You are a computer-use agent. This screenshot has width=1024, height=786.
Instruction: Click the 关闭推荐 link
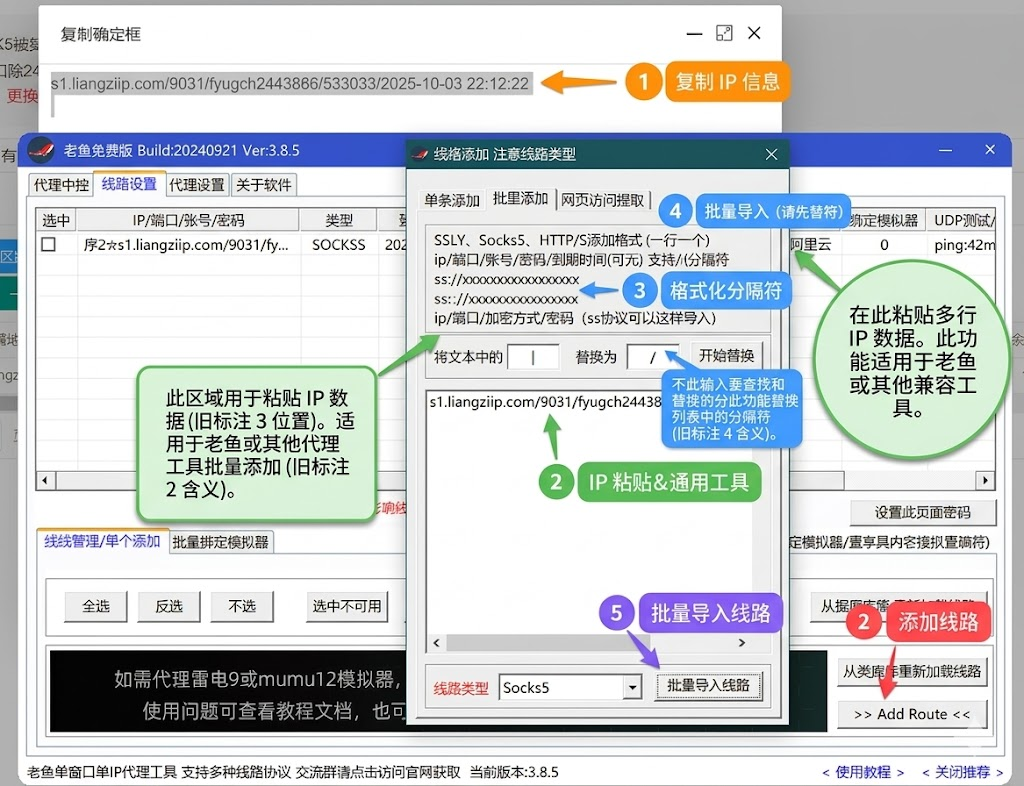(x=963, y=772)
